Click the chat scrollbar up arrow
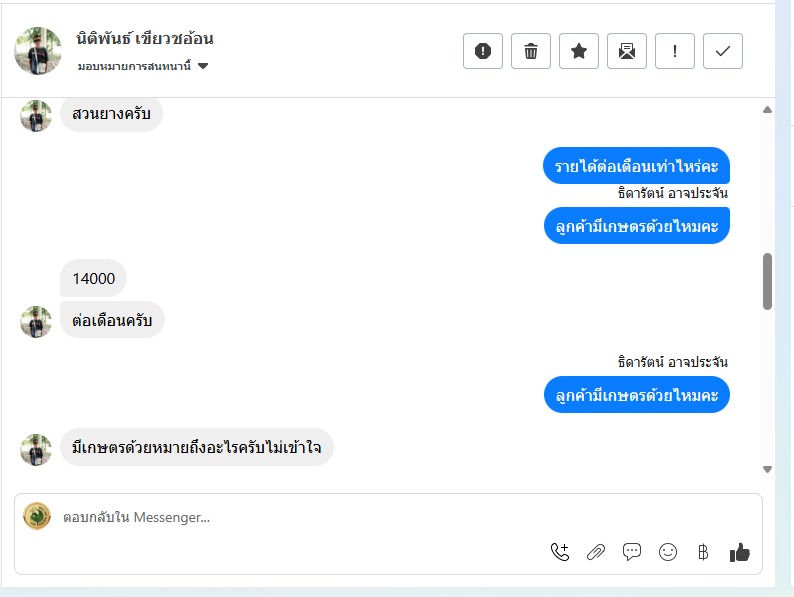This screenshot has width=794, height=597. (767, 109)
